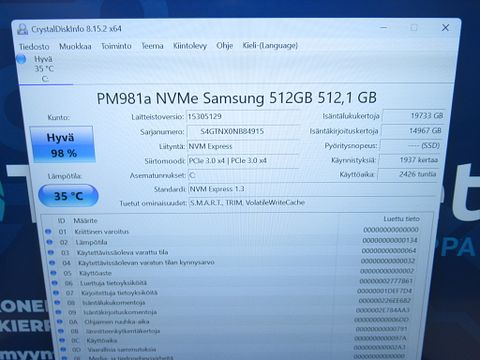Open the Ohje menu
480x360 pixels.
225,45
